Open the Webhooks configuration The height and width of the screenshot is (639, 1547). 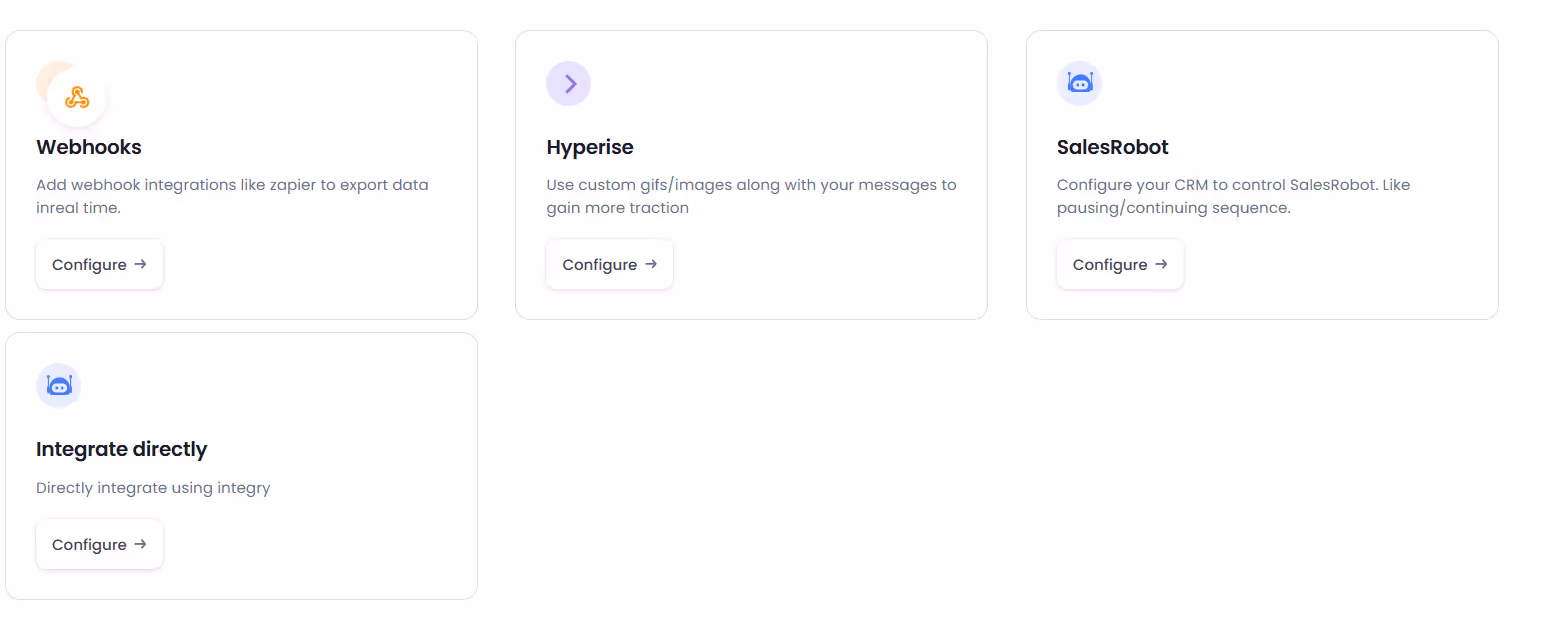click(x=99, y=264)
